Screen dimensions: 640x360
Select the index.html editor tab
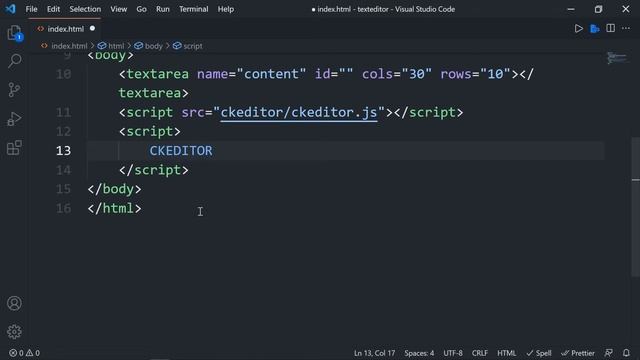point(65,29)
